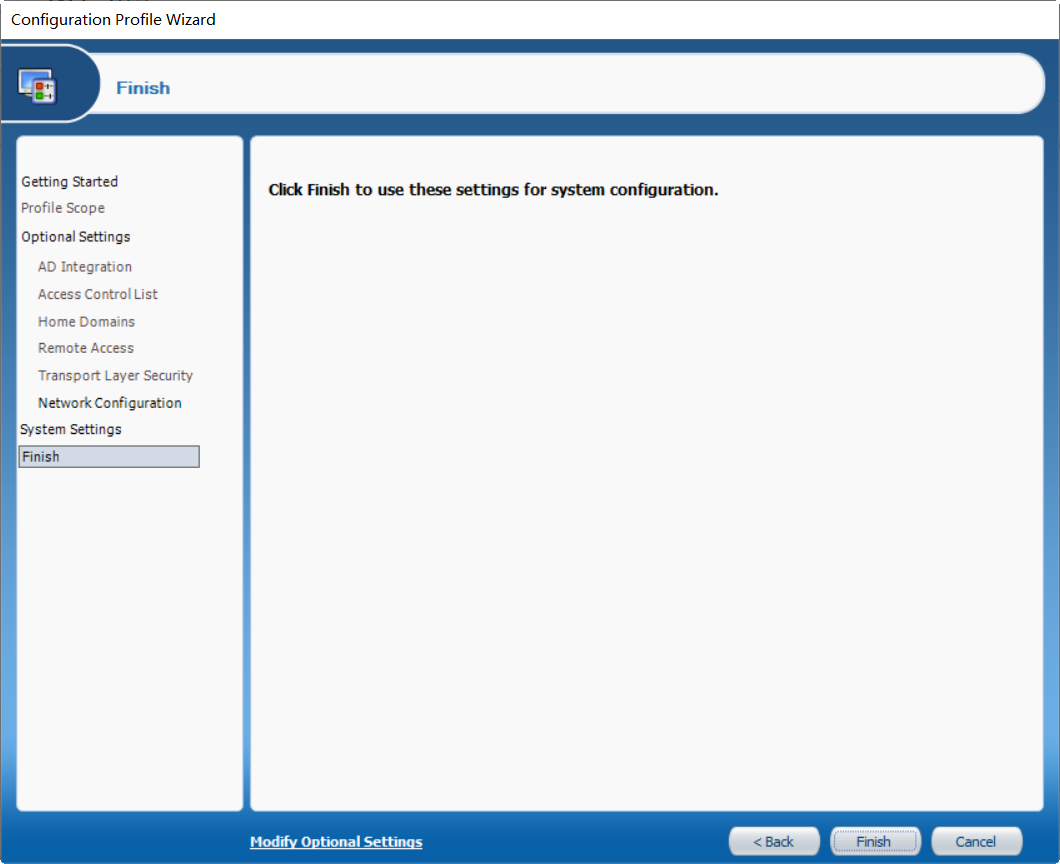Viewport: 1060px width, 864px height.
Task: Click the Configuration Profile Wizard title bar
Action: click(x=530, y=20)
